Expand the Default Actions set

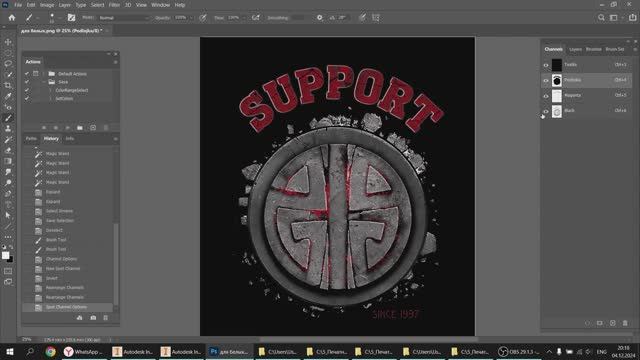point(44,74)
